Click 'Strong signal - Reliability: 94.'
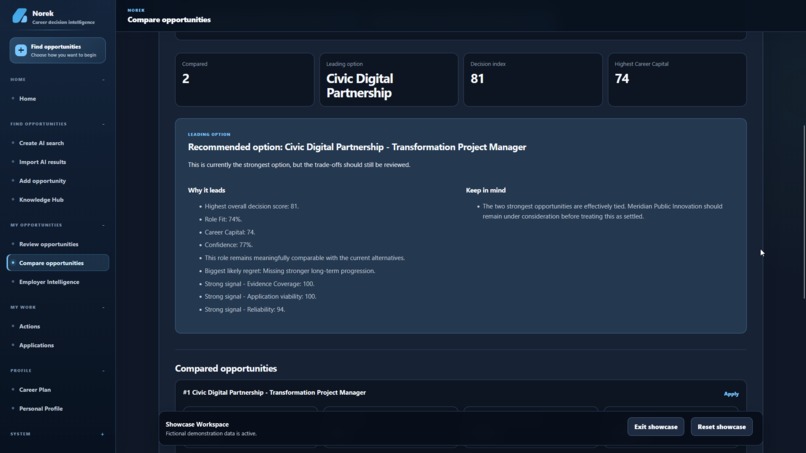 pyautogui.click(x=245, y=310)
